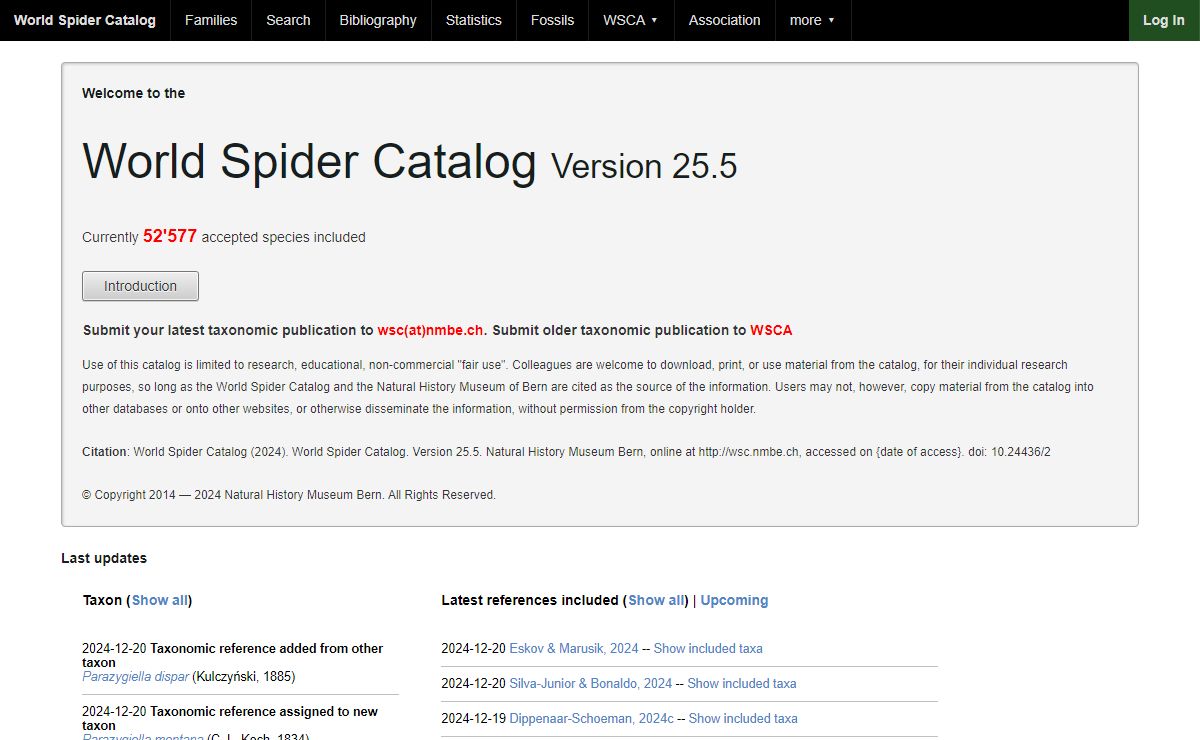Click the World Spider Catalog home brand
1200x740 pixels.
tap(85, 20)
